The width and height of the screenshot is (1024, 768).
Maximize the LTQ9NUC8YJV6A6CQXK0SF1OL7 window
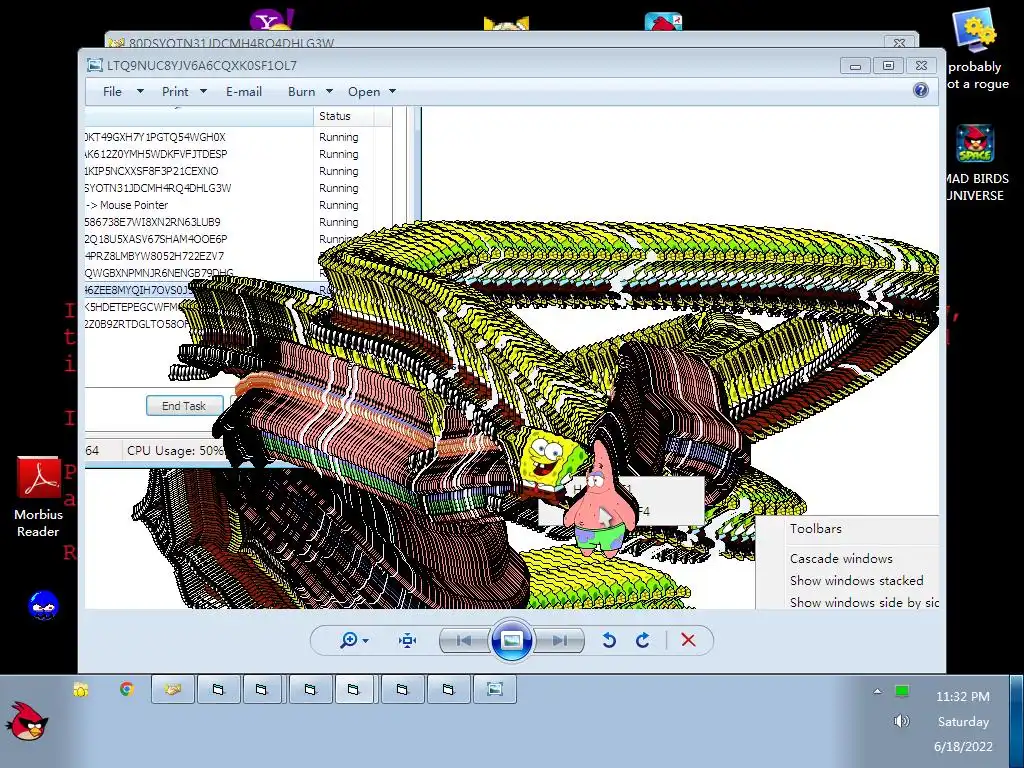point(888,65)
